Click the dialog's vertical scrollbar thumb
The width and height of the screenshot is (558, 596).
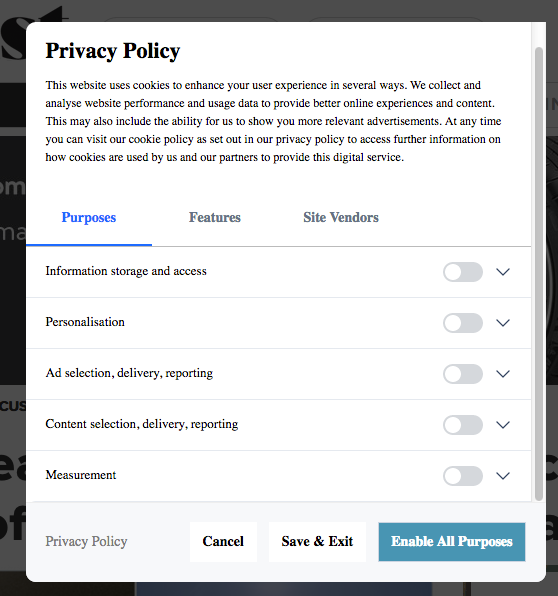(539, 274)
